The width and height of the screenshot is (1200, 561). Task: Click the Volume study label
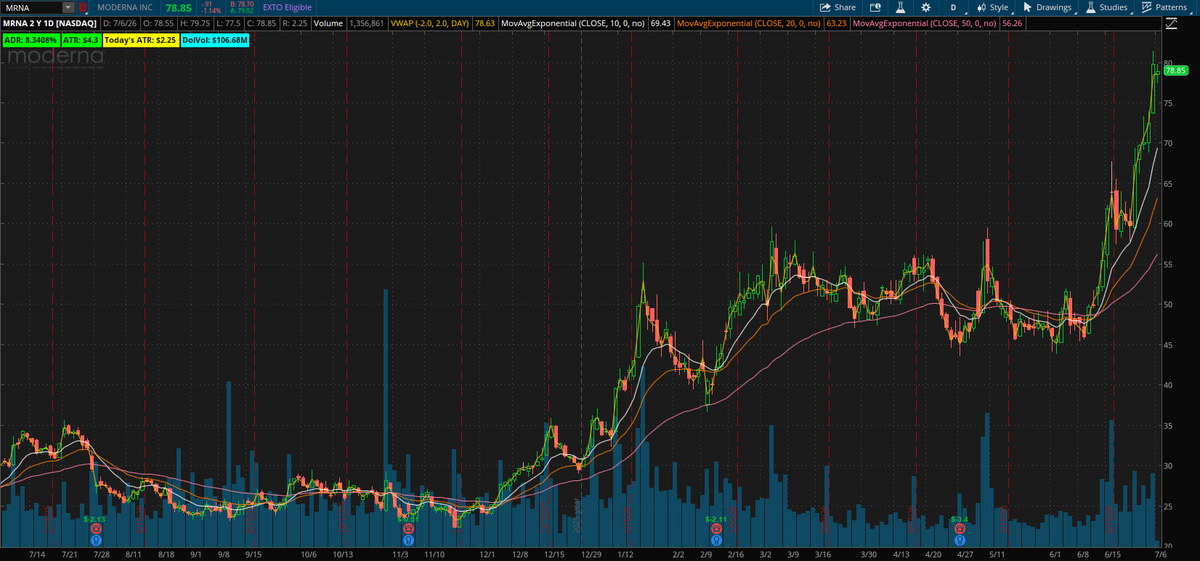327,22
